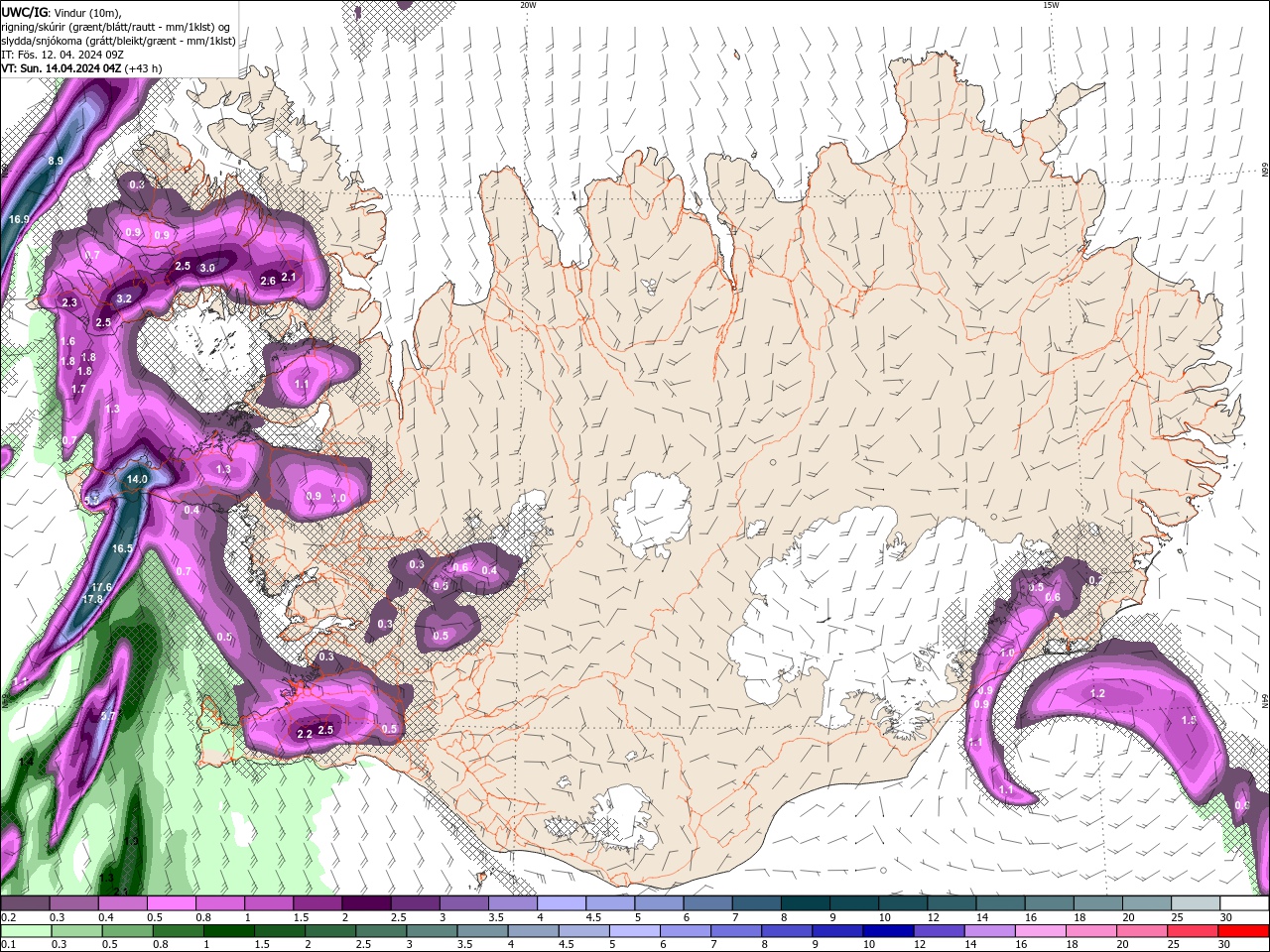Click the '20W' longitude label

click(528, 5)
